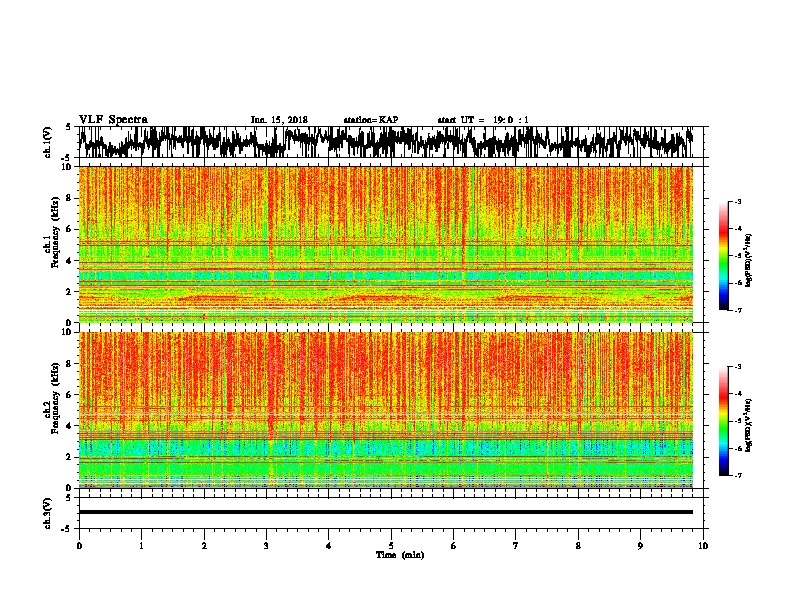Image resolution: width=792 pixels, height=612 pixels.
Task: Click the "-3" label on ch.1 color scale
Action: click(x=738, y=201)
